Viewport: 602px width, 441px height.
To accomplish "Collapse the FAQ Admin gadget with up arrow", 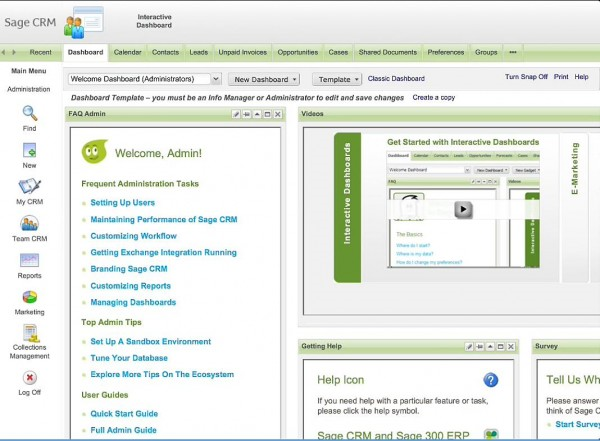I will coord(257,114).
